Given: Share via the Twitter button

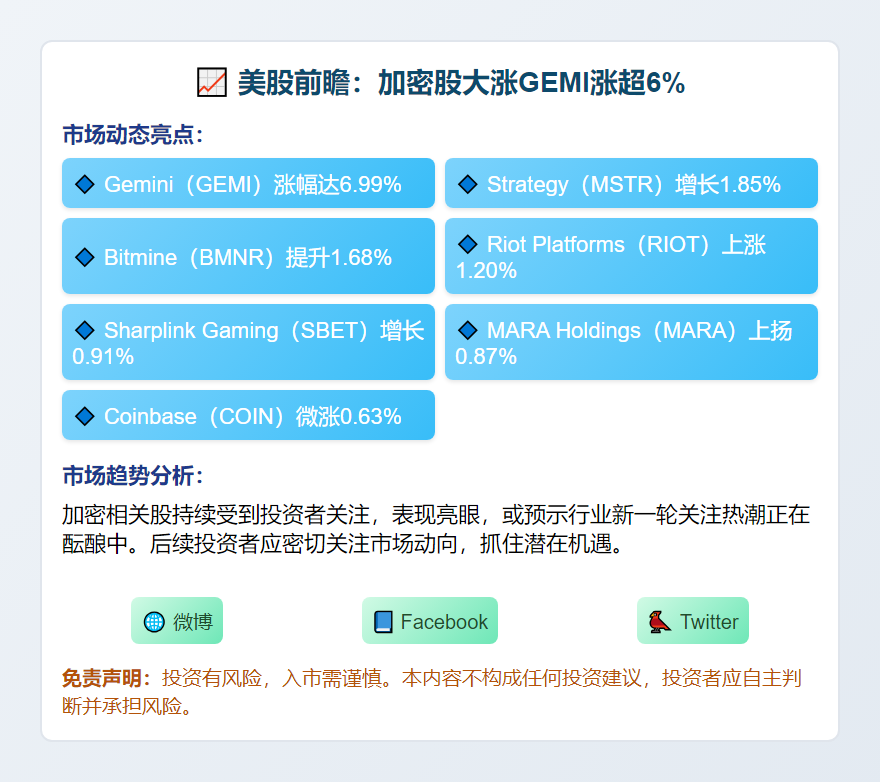Looking at the screenshot, I should tap(693, 621).
